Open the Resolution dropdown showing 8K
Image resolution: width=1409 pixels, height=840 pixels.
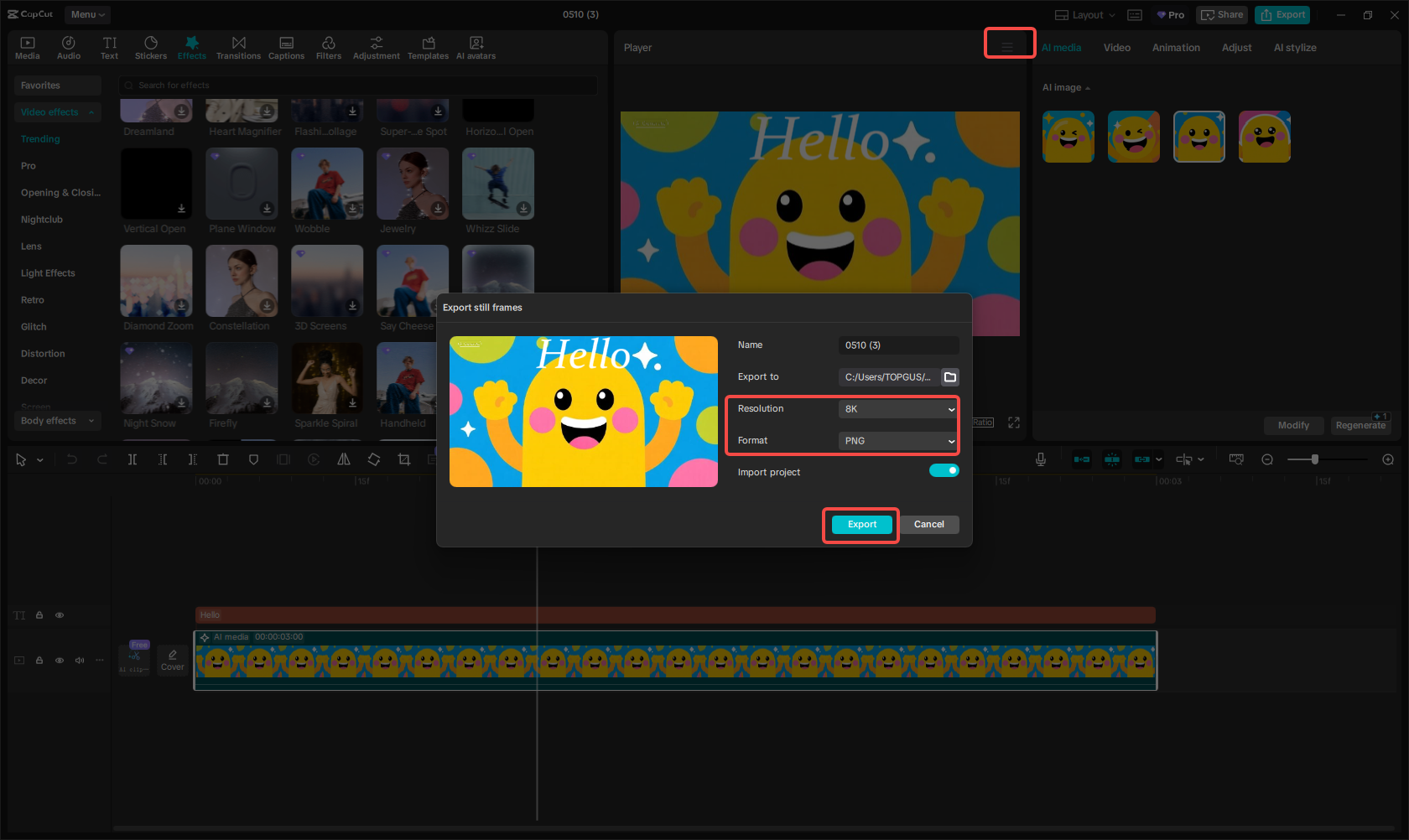point(898,409)
